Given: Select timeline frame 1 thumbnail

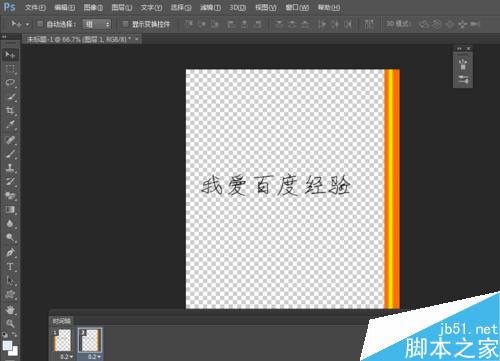Looking at the screenshot, I should 63,340.
